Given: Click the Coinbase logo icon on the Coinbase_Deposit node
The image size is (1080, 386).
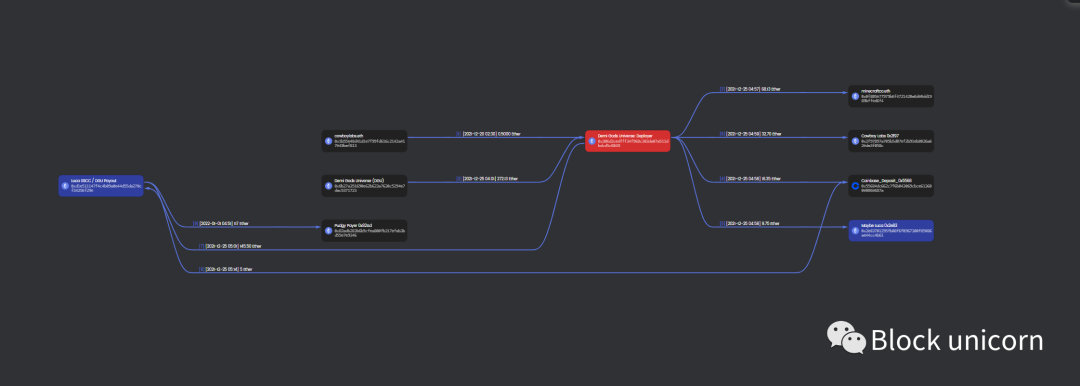Looking at the screenshot, I should (855, 185).
